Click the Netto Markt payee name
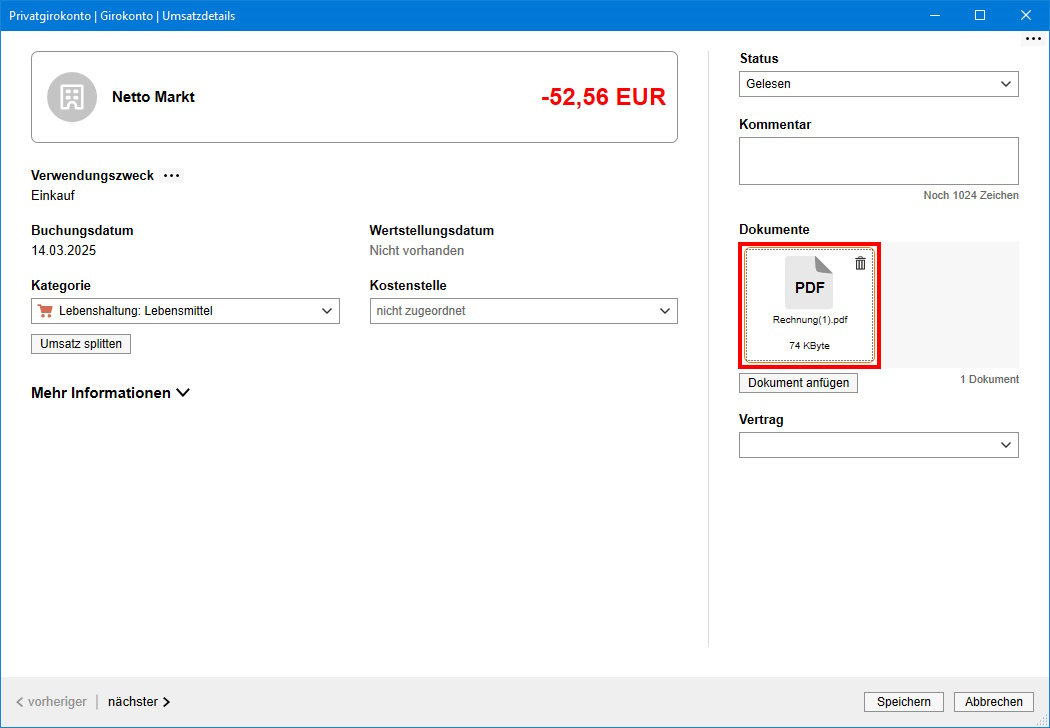1050x728 pixels. coord(153,97)
